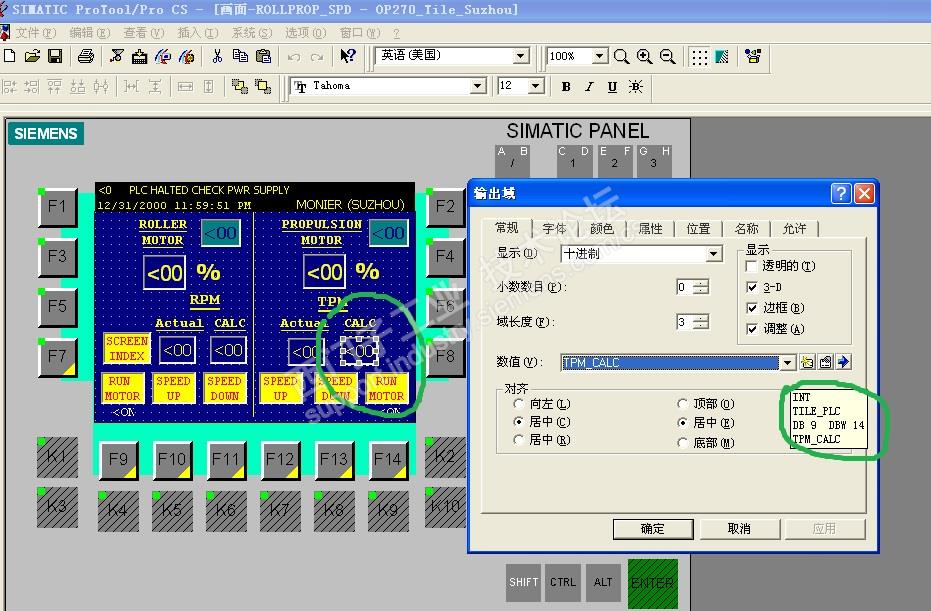The image size is (931, 611).
Task: Click the zoom in magnifier icon
Action: tap(644, 57)
